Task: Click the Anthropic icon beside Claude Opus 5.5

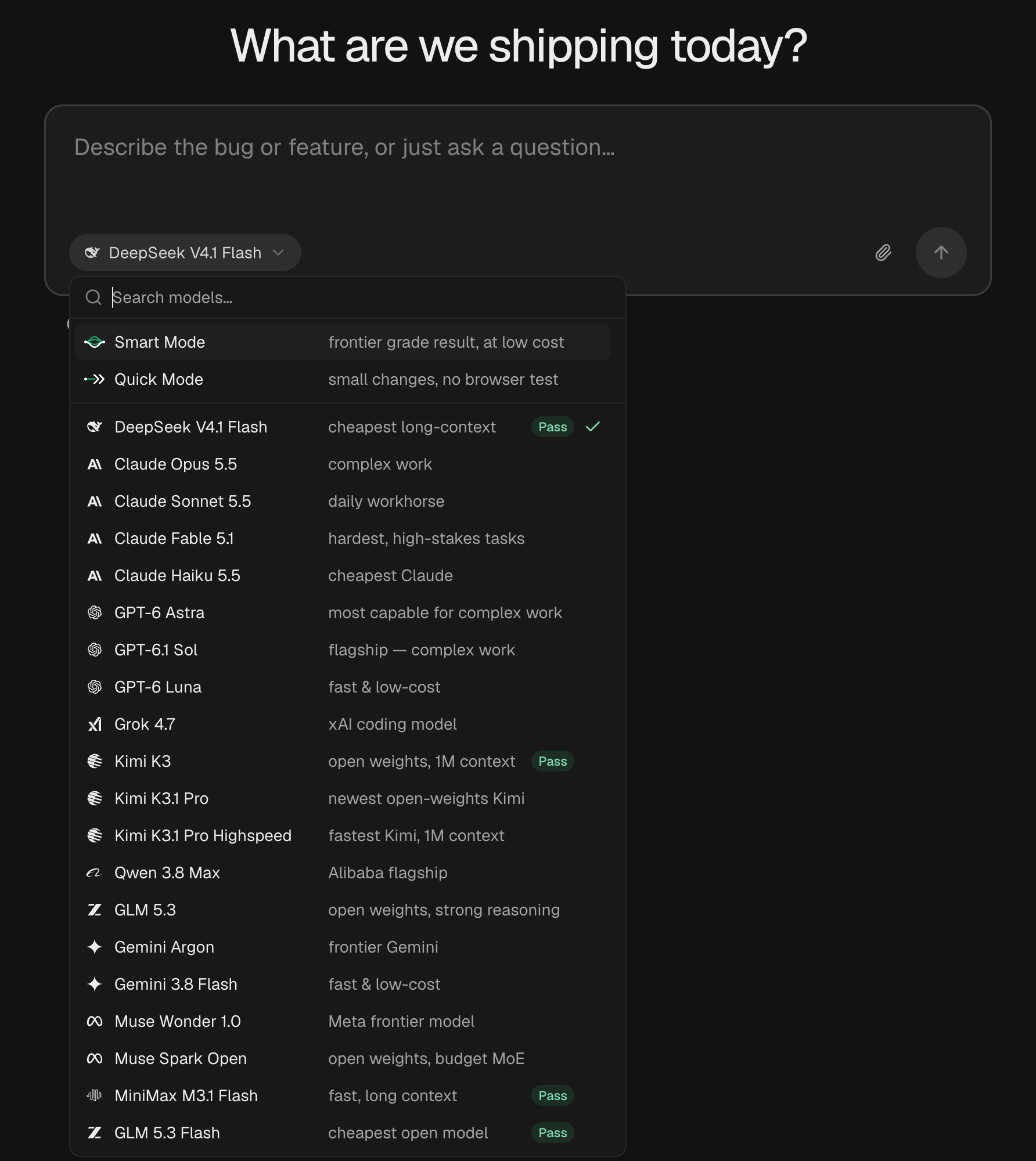Action: (x=94, y=464)
